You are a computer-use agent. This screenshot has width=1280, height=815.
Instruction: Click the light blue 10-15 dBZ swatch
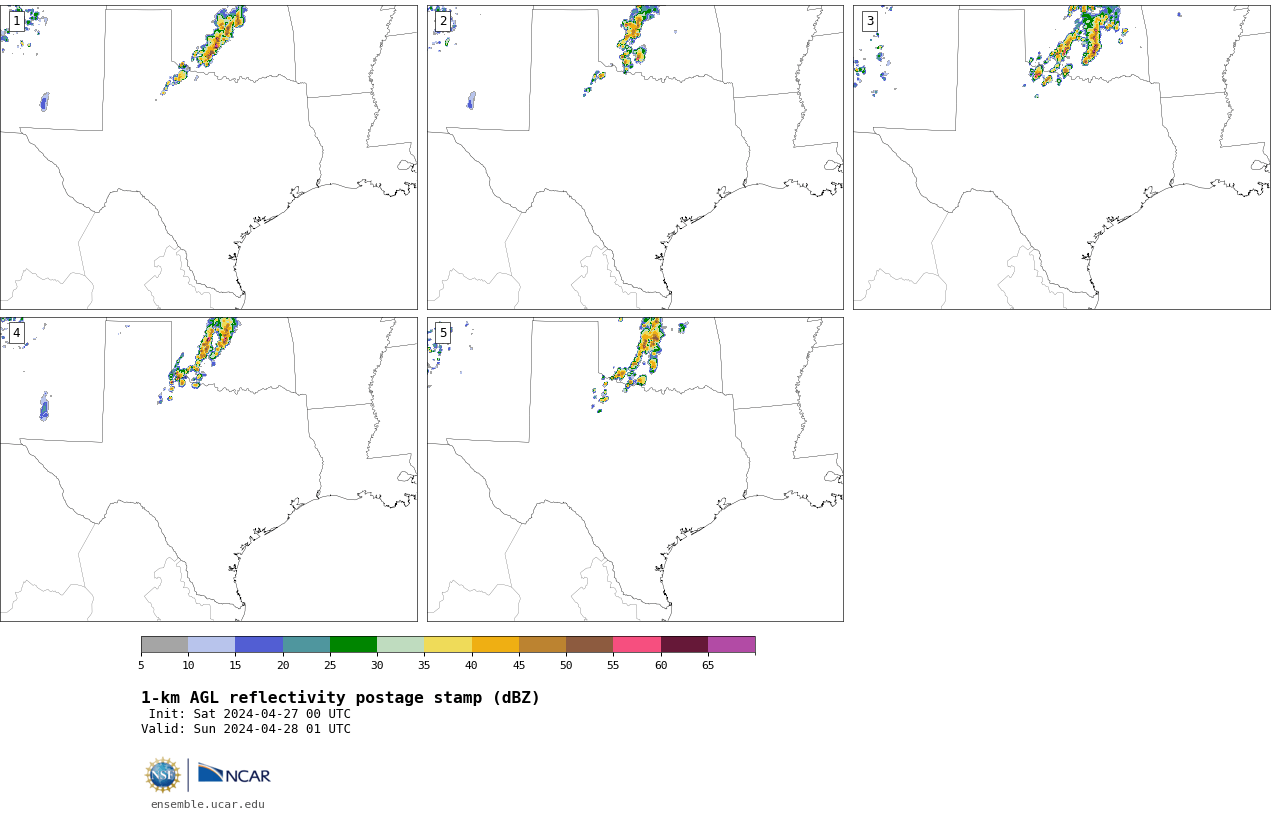click(x=212, y=644)
